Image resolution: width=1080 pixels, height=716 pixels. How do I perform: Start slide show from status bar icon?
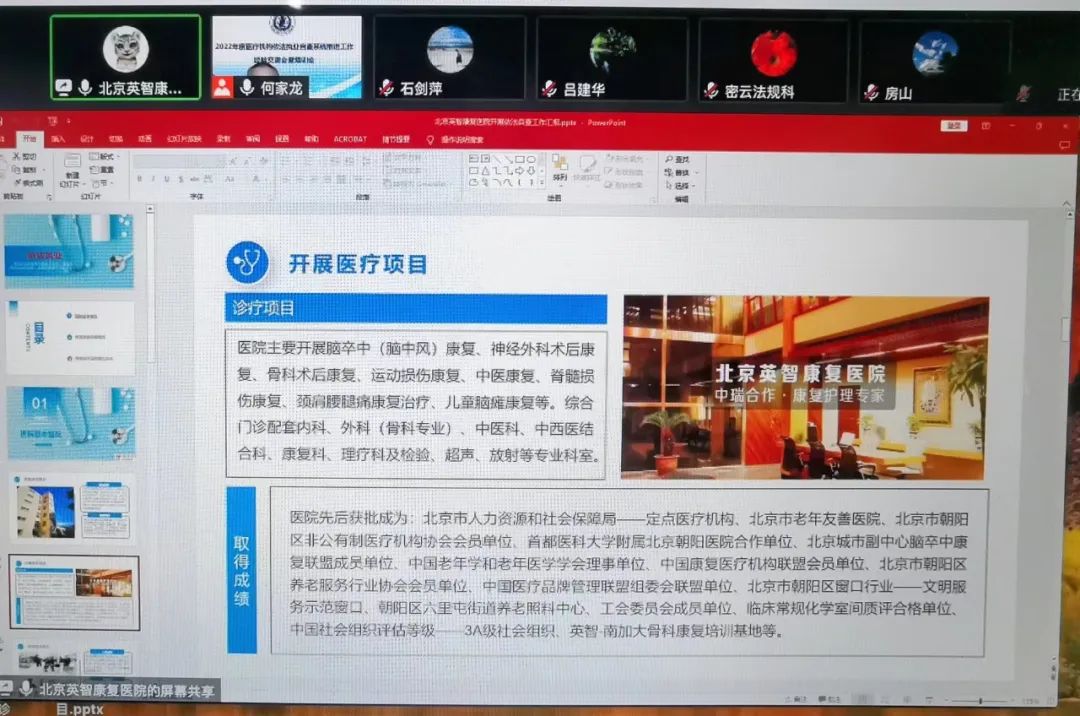pos(929,700)
